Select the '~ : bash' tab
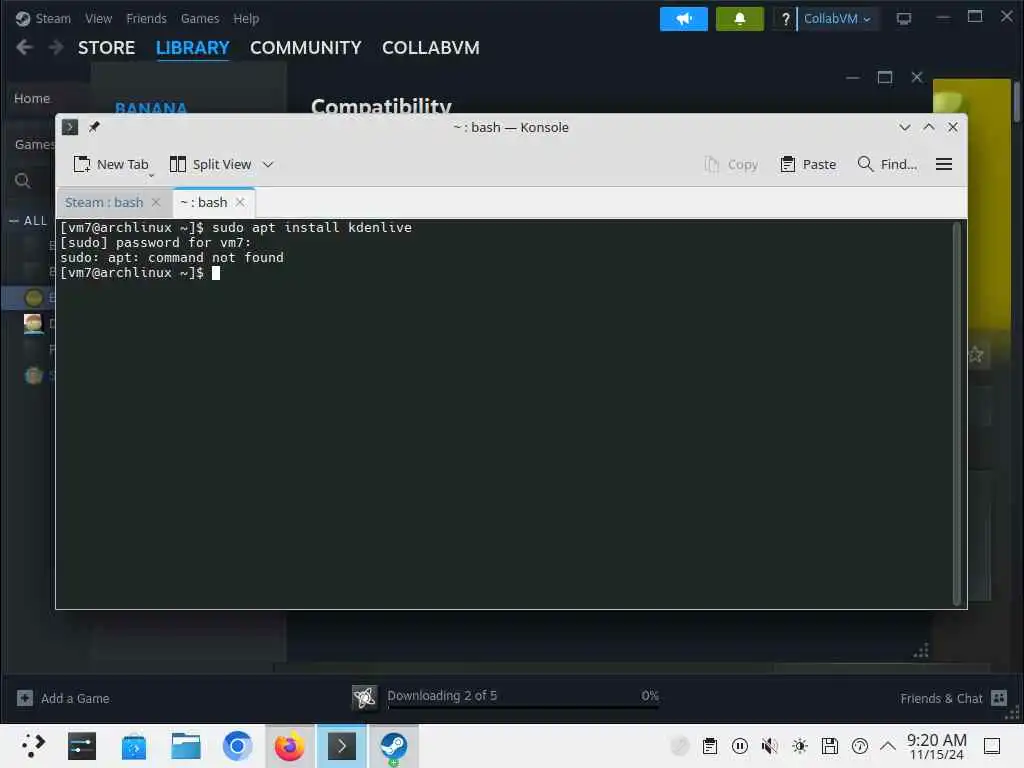 tap(204, 202)
